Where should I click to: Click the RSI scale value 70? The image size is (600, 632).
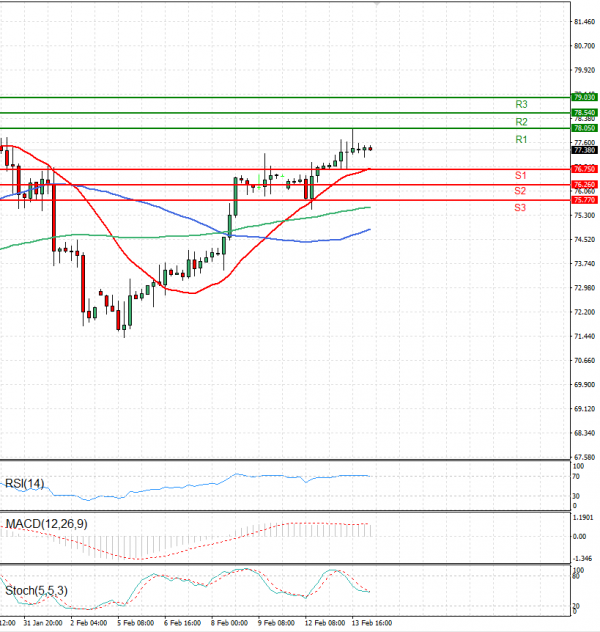click(x=576, y=476)
